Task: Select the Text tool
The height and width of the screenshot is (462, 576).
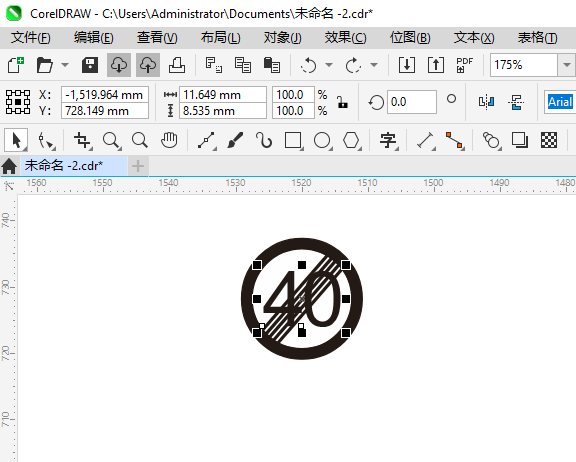Action: 388,141
